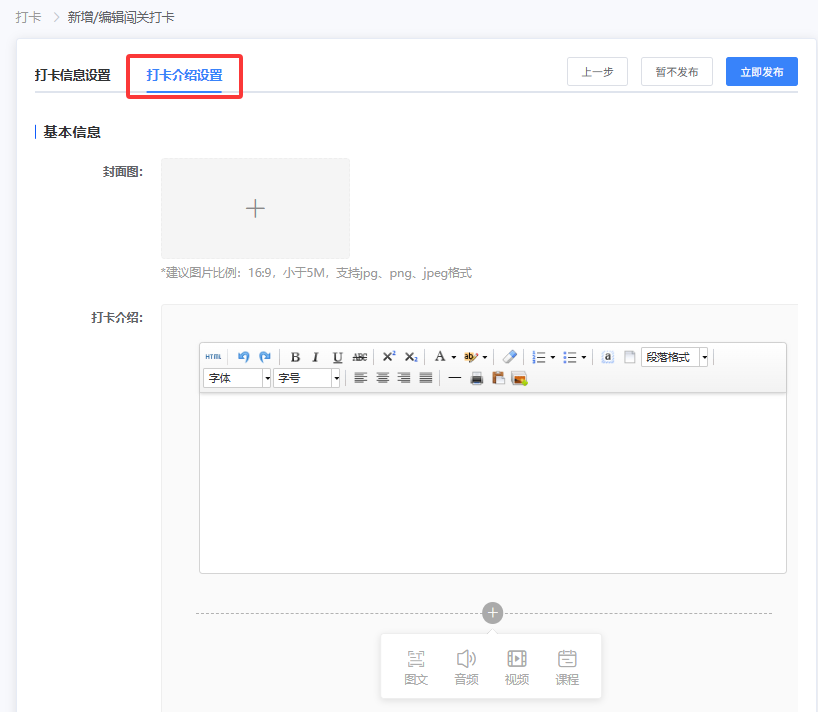Open the 字号 font size dropdown
Viewport: 818px width, 712px height.
[x=308, y=378]
